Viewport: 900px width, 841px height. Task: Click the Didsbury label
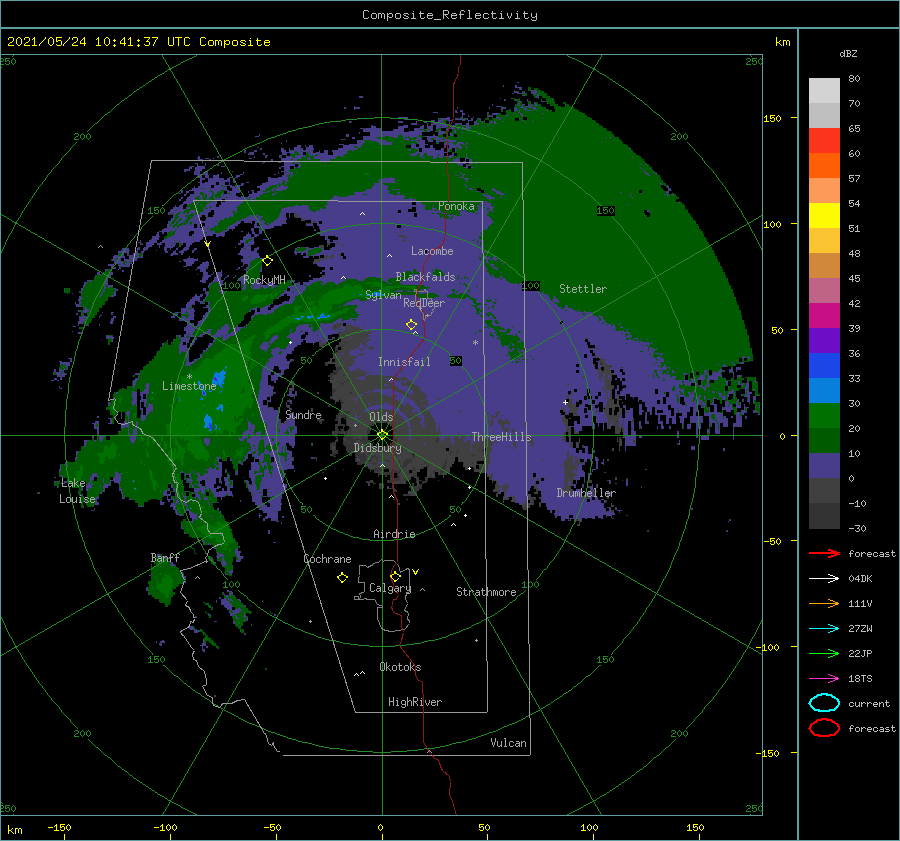(378, 448)
